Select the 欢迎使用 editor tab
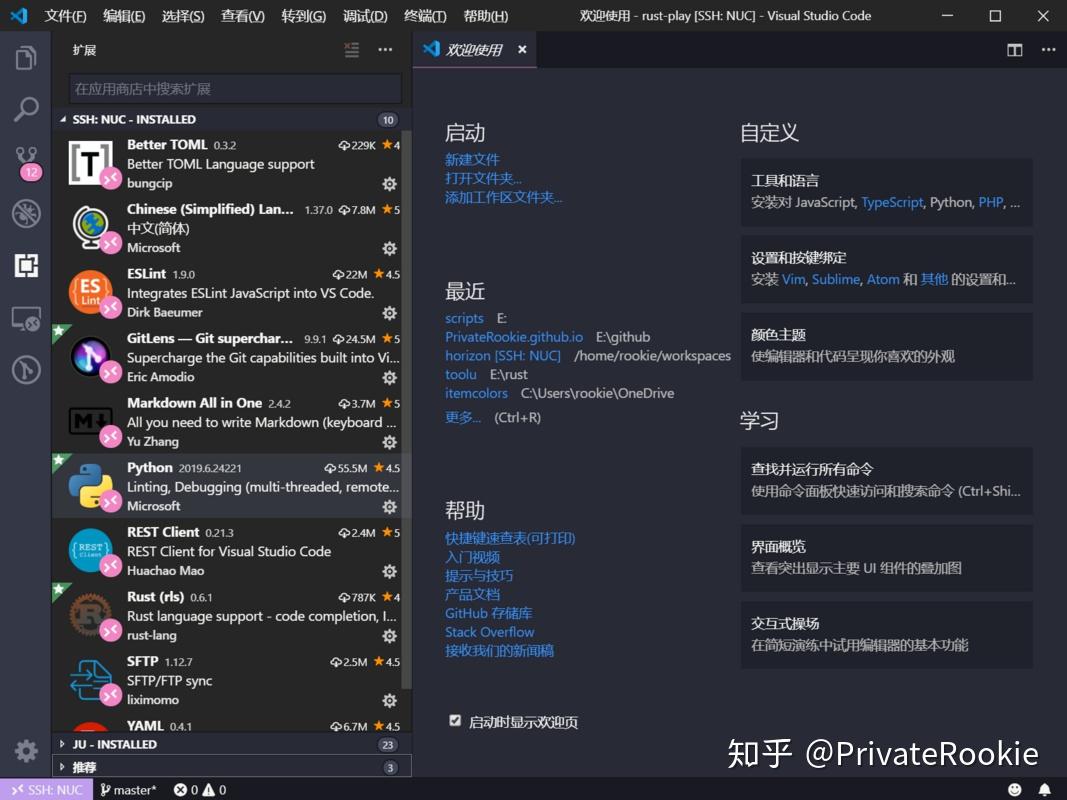Viewport: 1067px width, 800px height. (474, 50)
